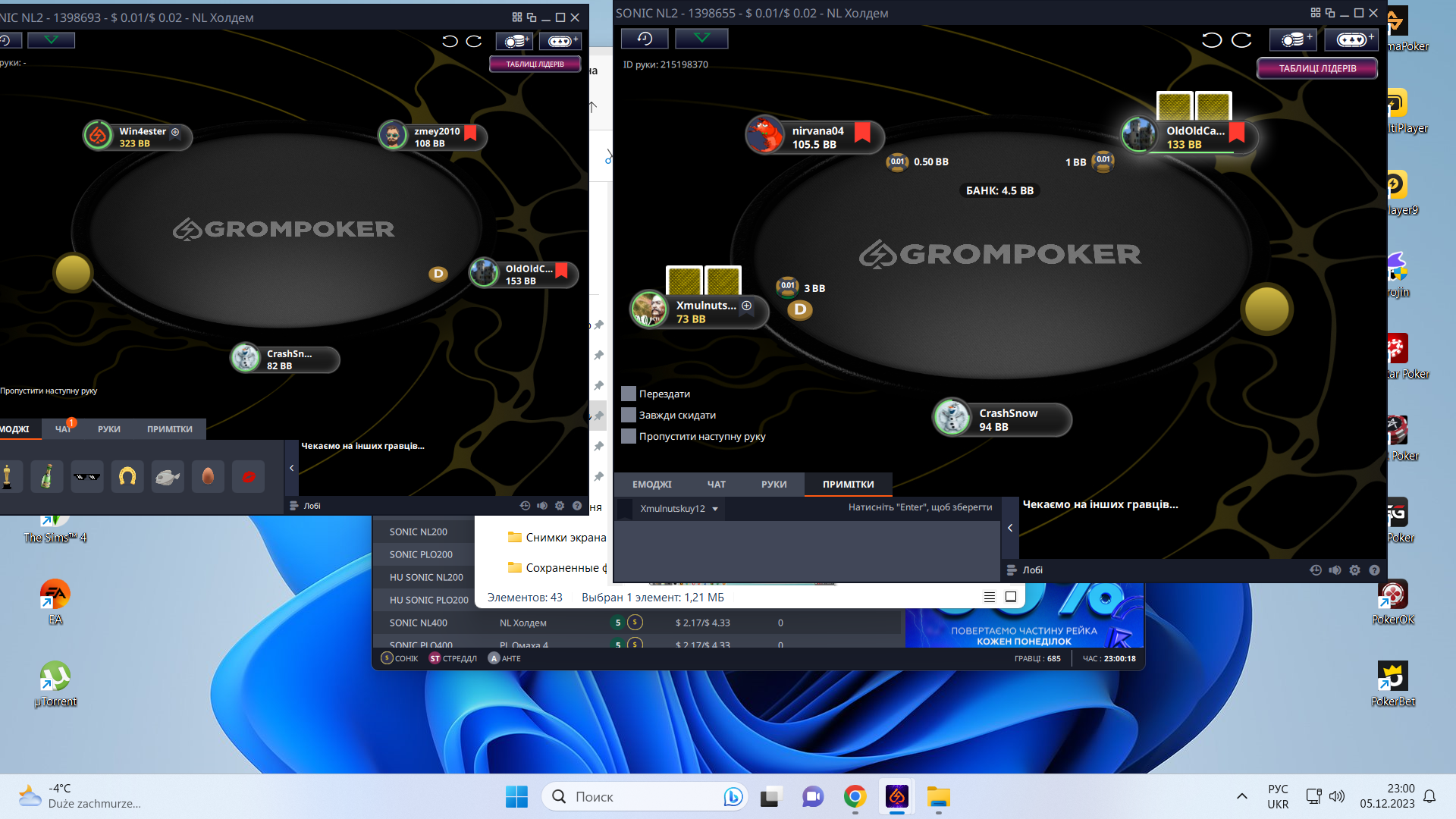1456x819 pixels.
Task: Select HU SONIC PLO200 in lobby list
Action: pyautogui.click(x=429, y=600)
